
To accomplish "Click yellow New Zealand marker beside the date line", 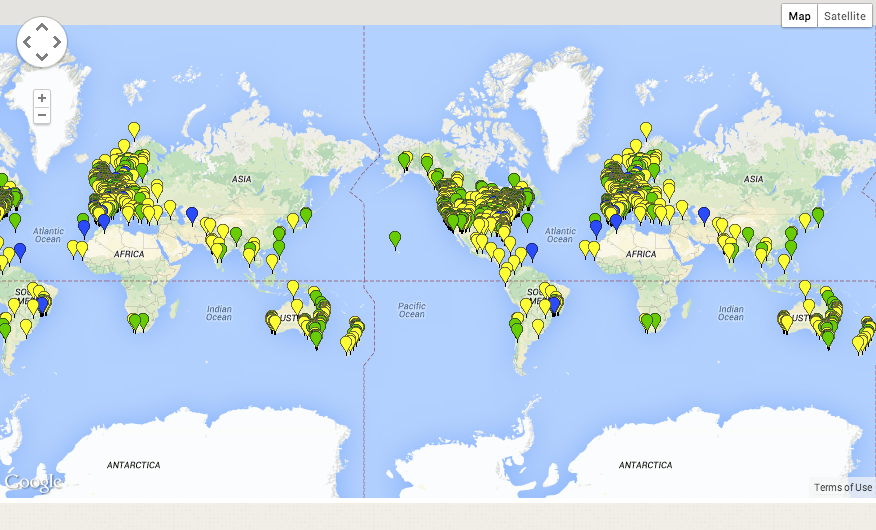I will pyautogui.click(x=347, y=343).
